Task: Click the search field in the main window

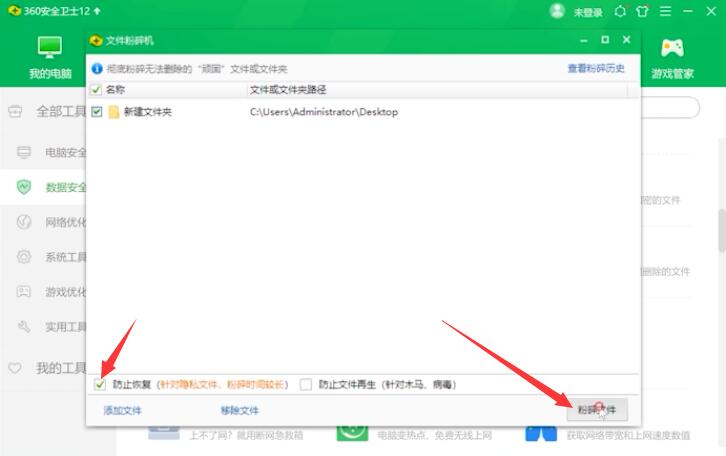Action: click(x=670, y=107)
